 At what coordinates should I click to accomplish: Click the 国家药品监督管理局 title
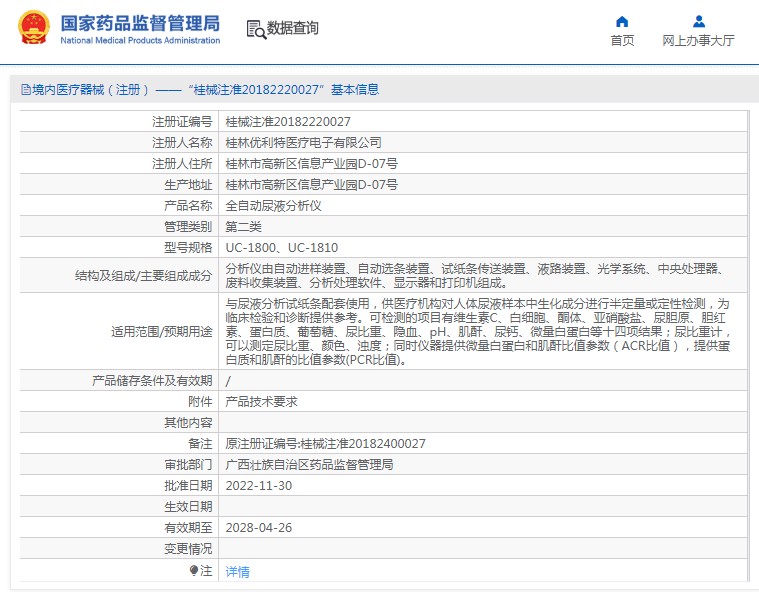pyautogui.click(x=140, y=23)
